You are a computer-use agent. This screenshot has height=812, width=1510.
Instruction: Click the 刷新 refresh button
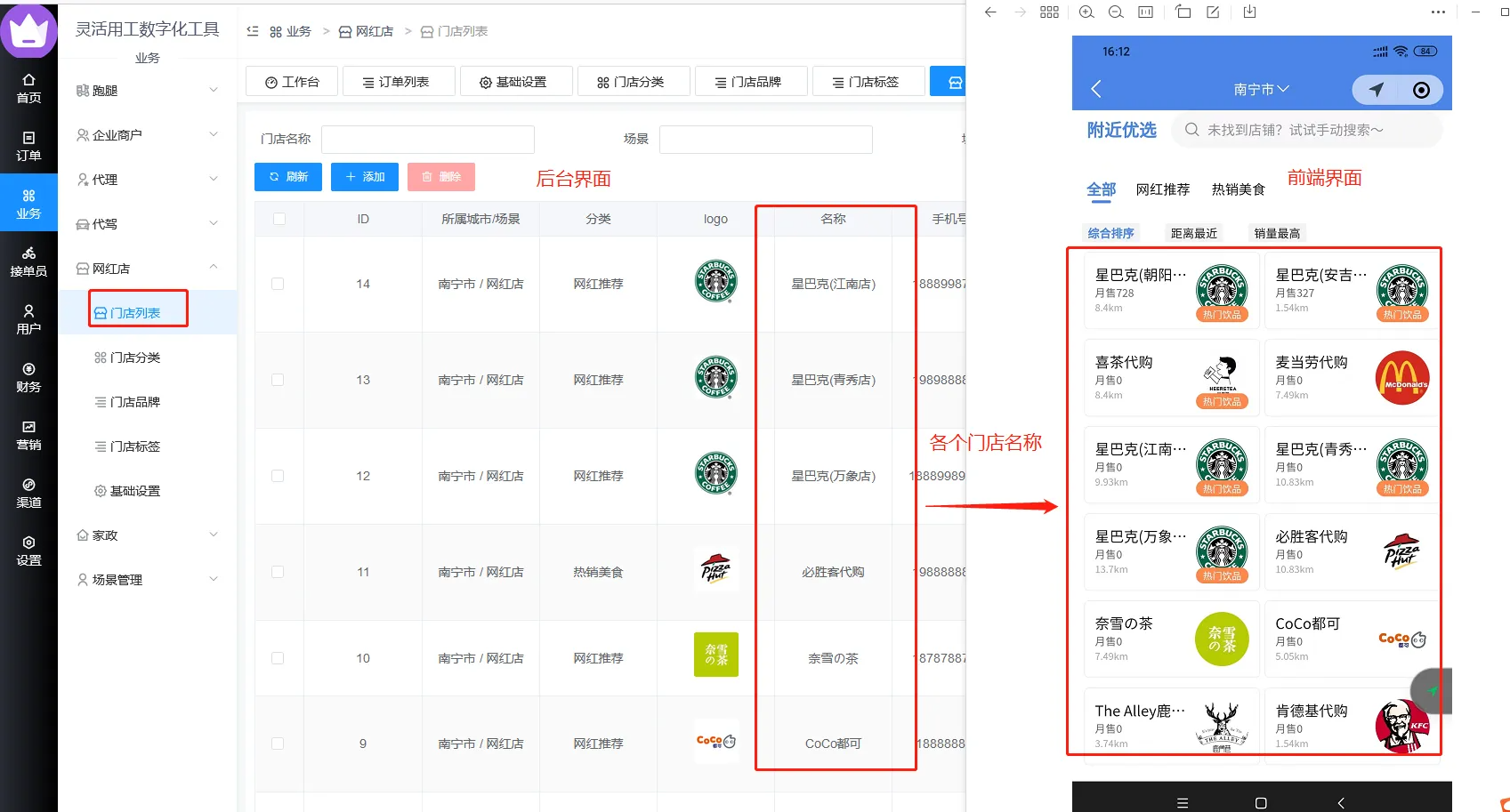click(x=287, y=177)
